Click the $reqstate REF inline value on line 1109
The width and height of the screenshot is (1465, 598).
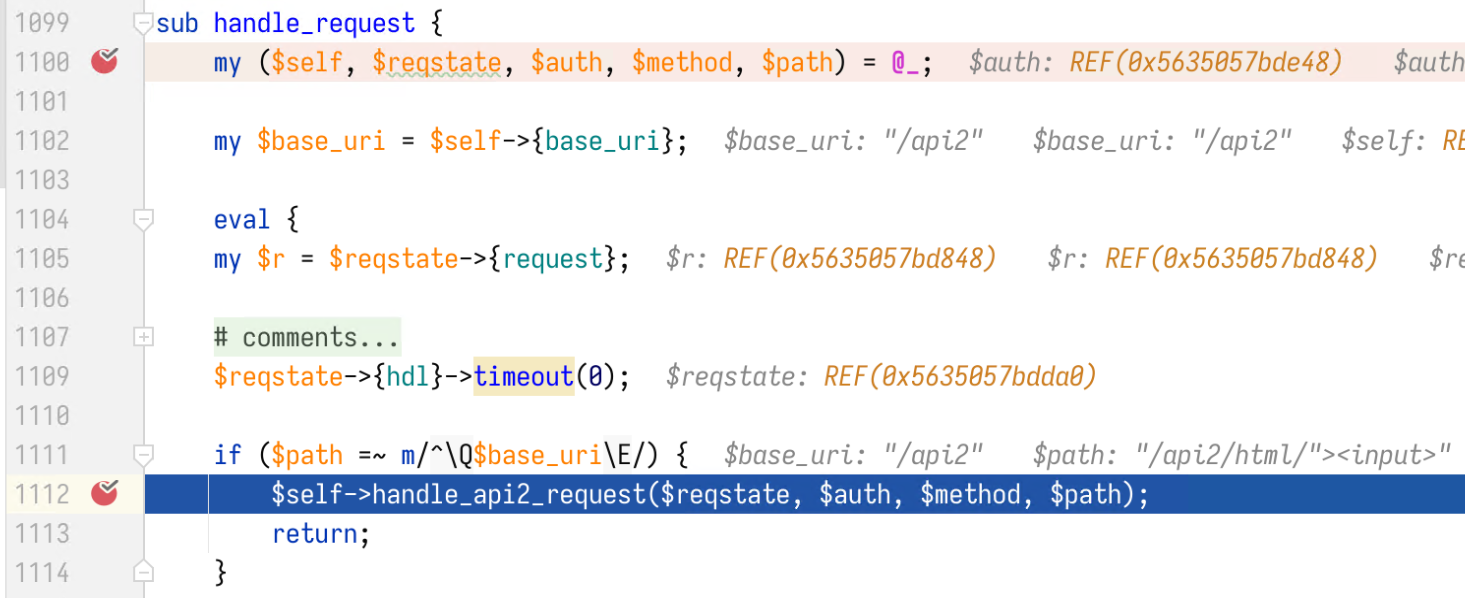(x=881, y=377)
